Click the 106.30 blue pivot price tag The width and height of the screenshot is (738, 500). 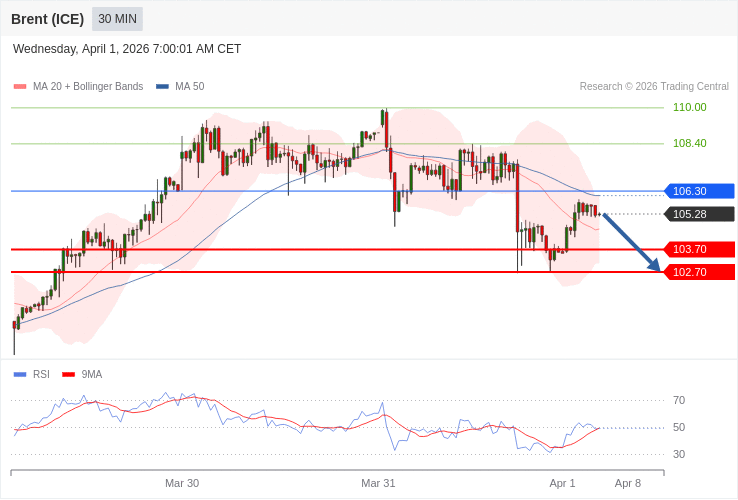[699, 191]
